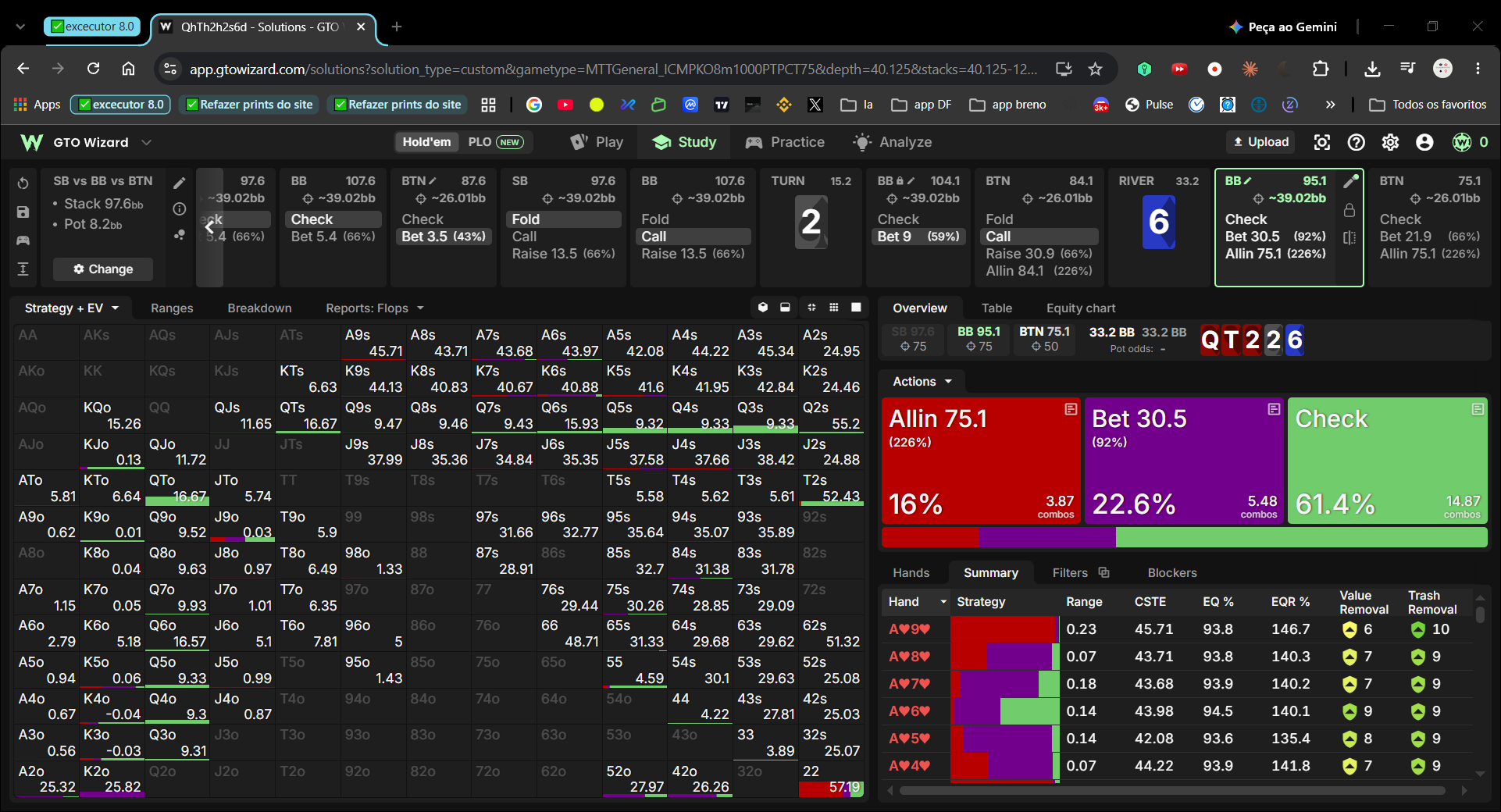Image resolution: width=1501 pixels, height=812 pixels.
Task: Open the Analyze section
Action: pos(893,142)
